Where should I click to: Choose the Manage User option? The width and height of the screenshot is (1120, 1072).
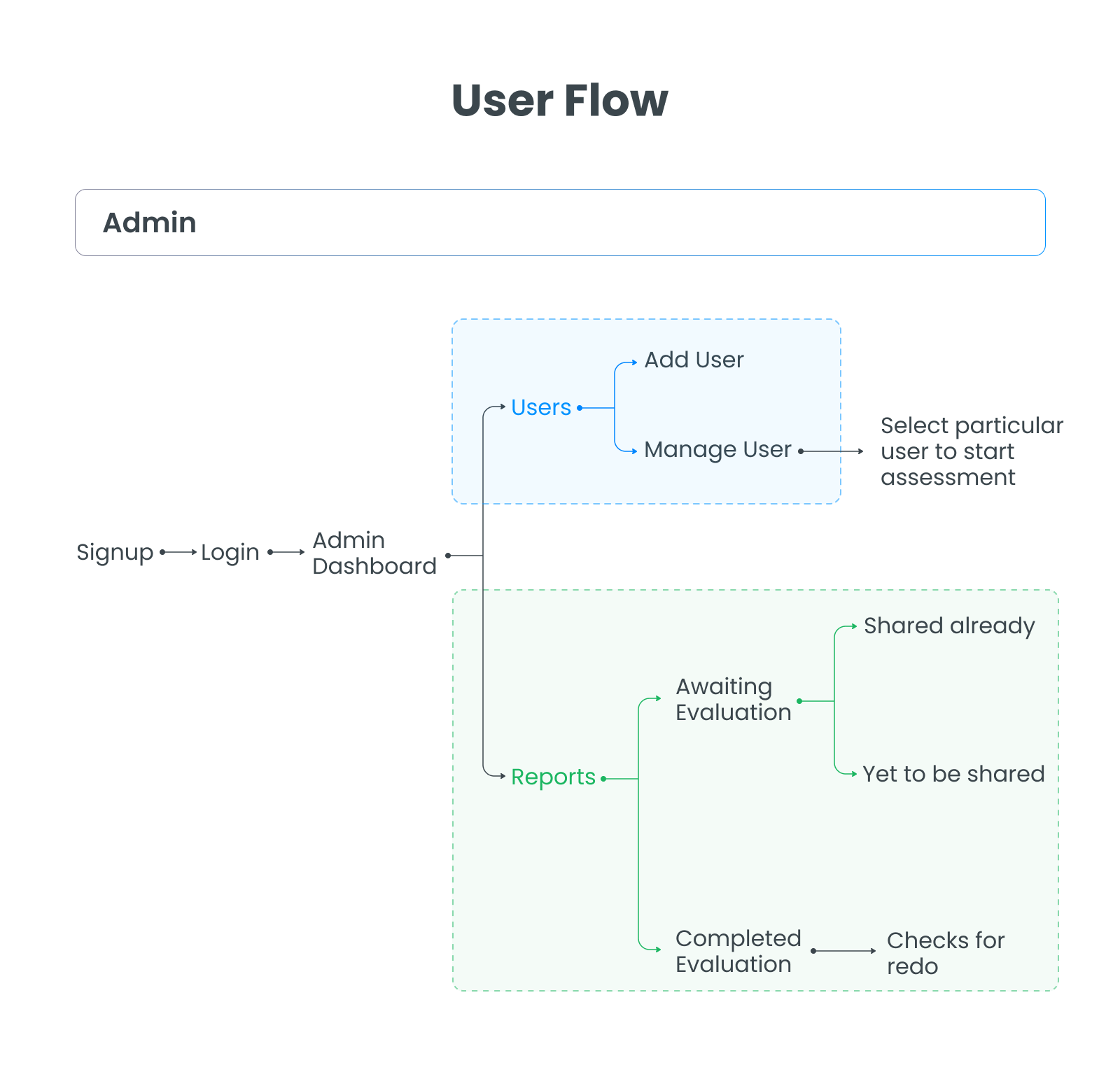pyautogui.click(x=717, y=449)
